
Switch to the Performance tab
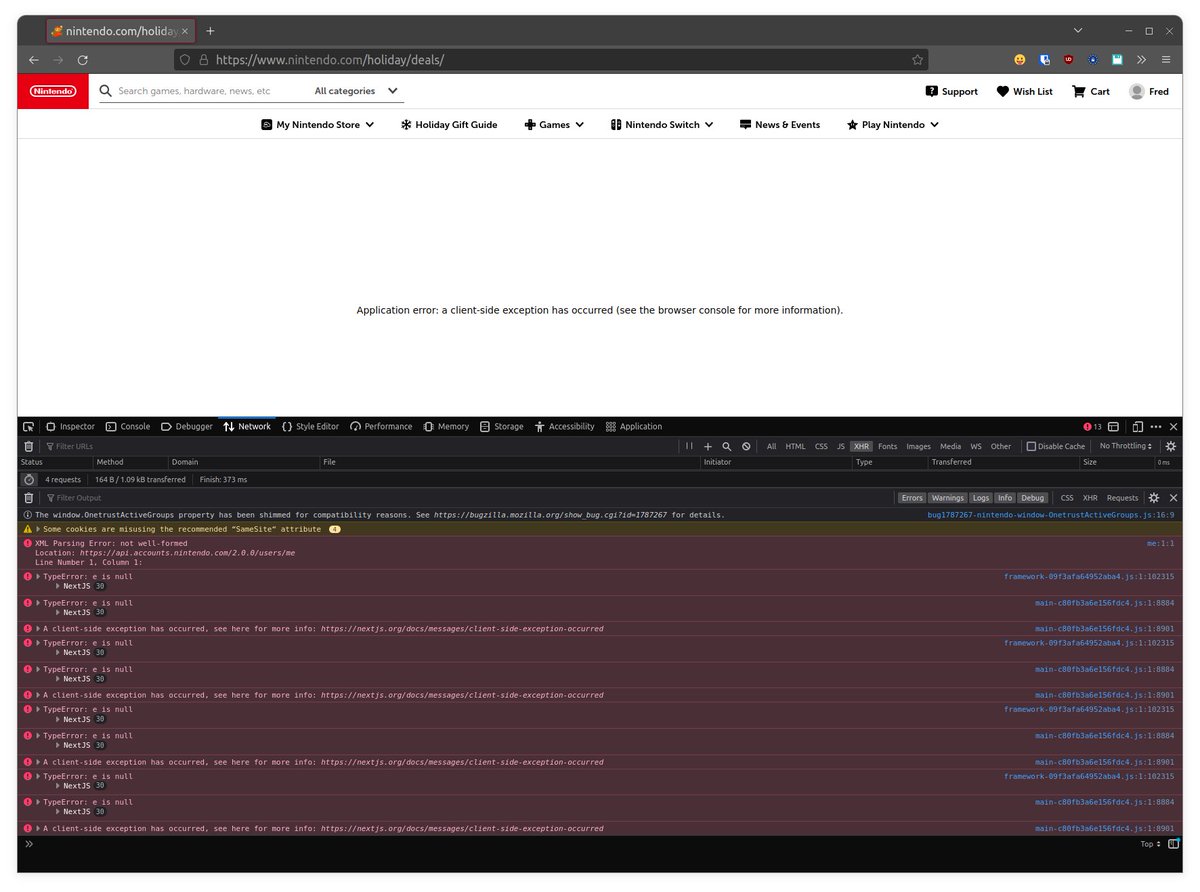tap(381, 426)
